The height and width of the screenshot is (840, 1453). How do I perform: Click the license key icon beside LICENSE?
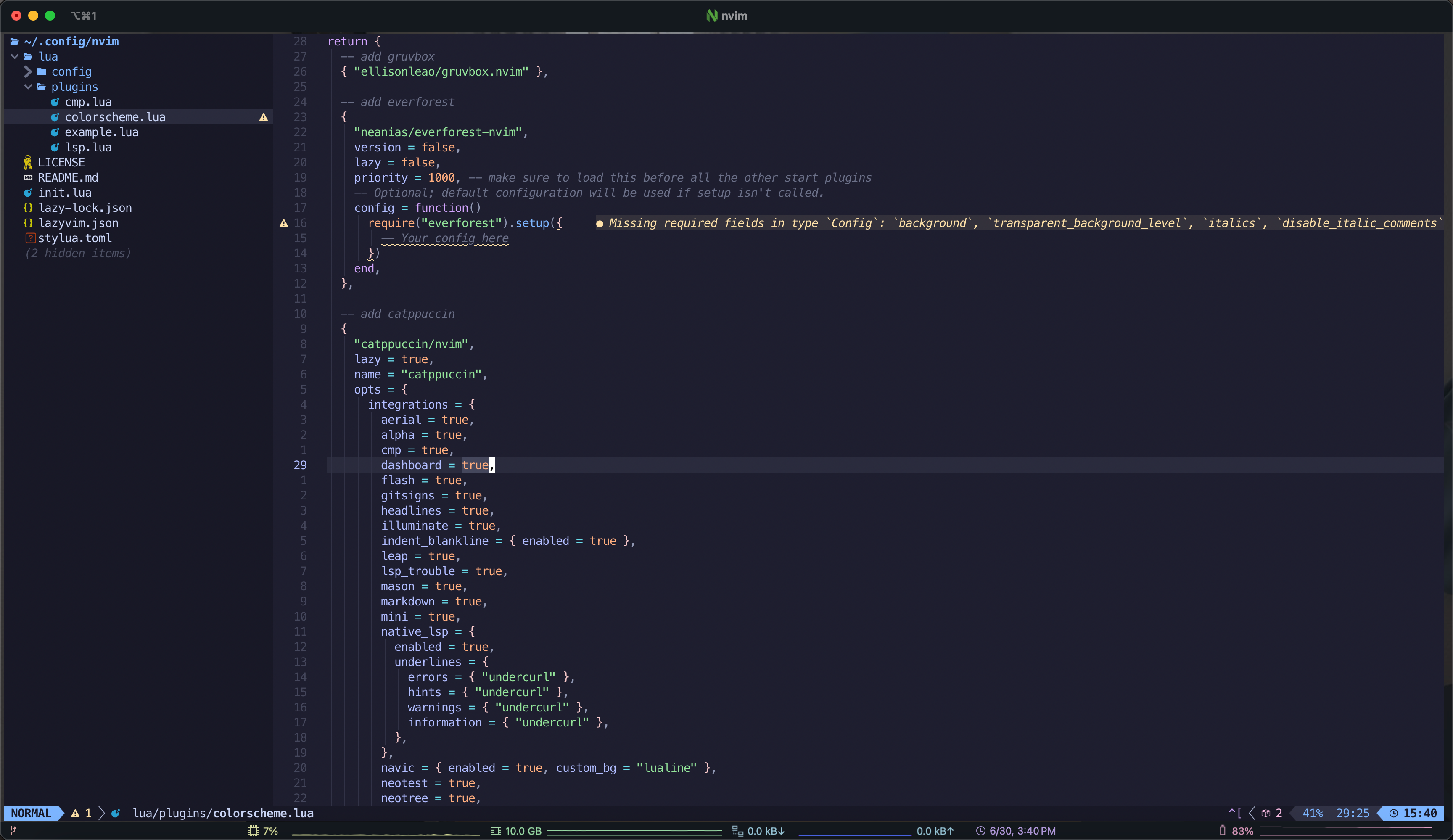(x=28, y=163)
